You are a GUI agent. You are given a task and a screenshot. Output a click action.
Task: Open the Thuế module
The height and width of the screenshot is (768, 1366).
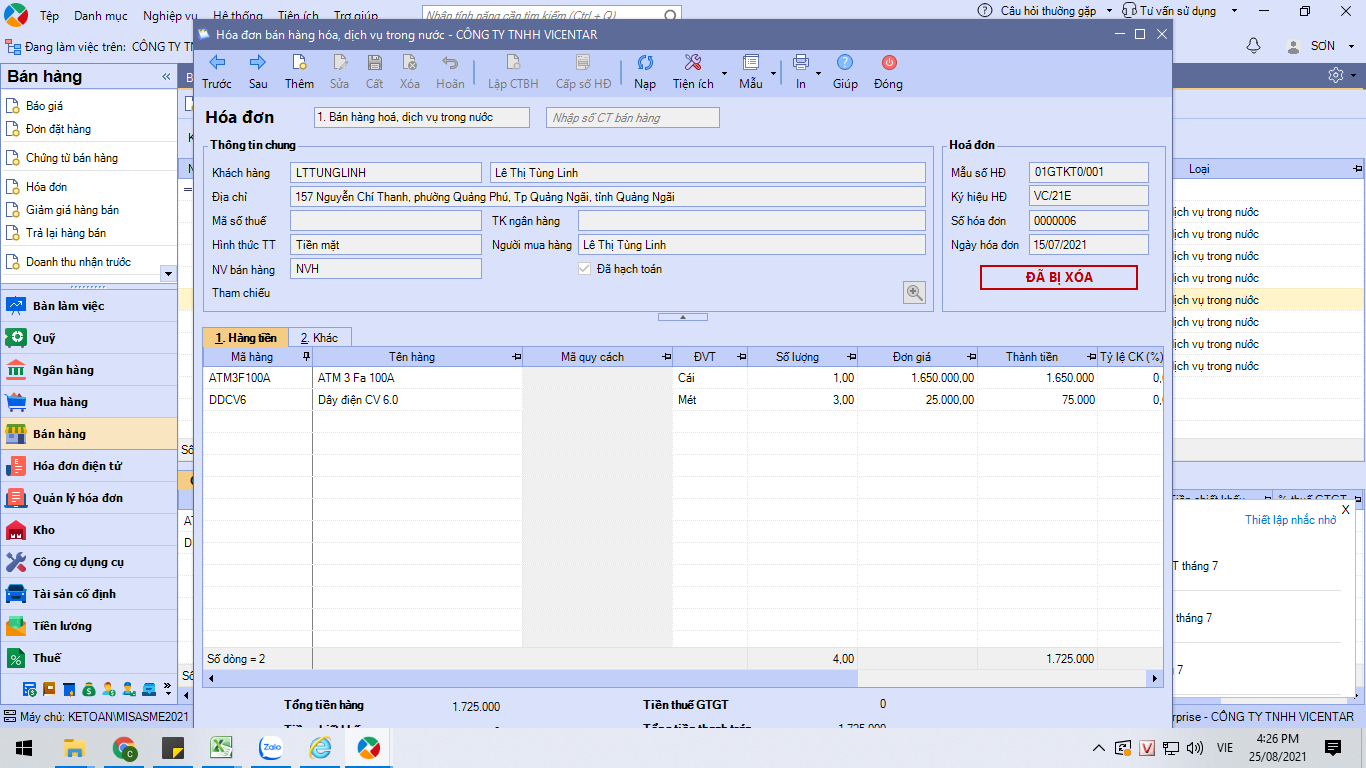[x=89, y=658]
